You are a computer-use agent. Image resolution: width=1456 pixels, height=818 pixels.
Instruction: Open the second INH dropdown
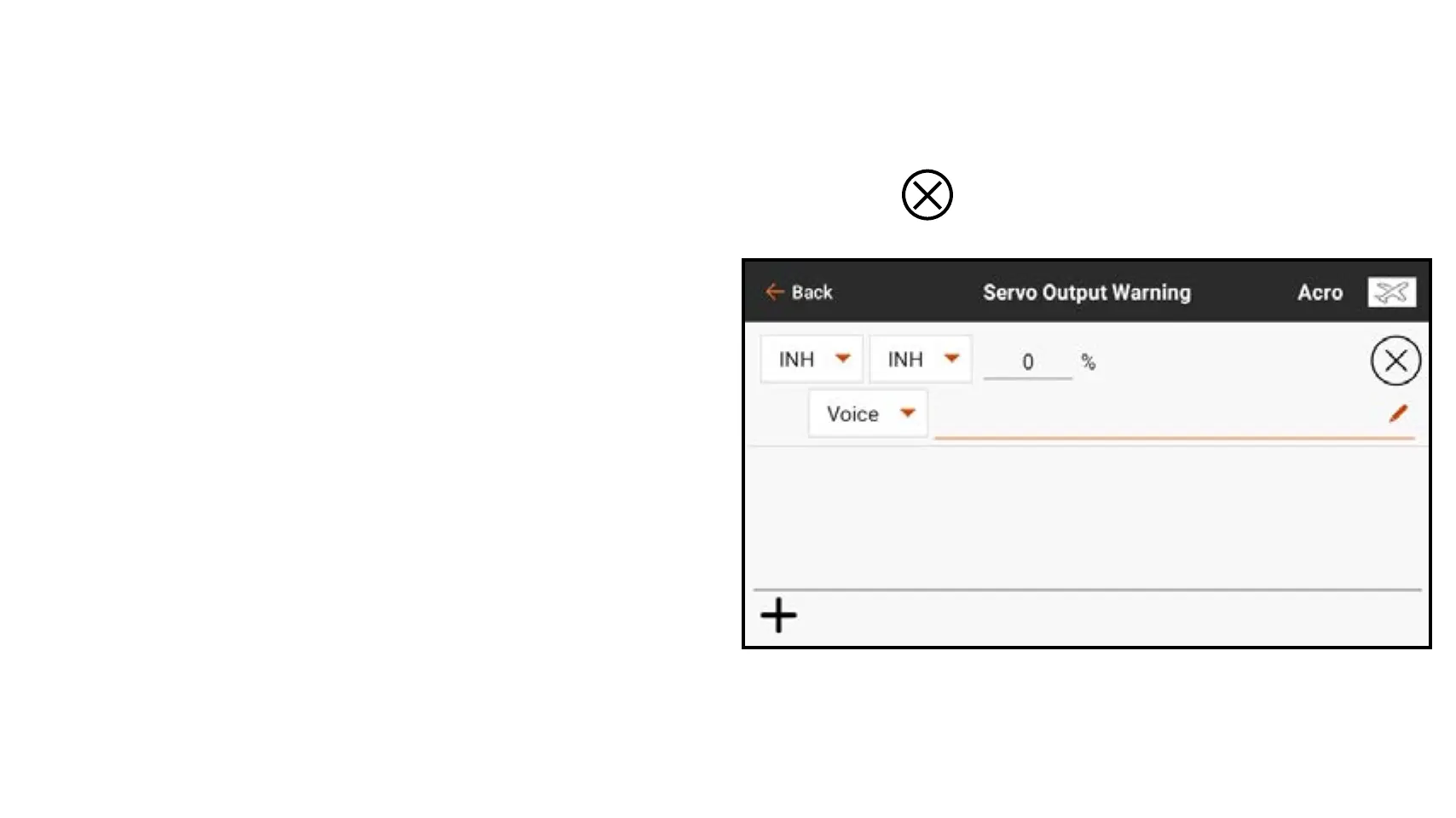click(x=921, y=360)
